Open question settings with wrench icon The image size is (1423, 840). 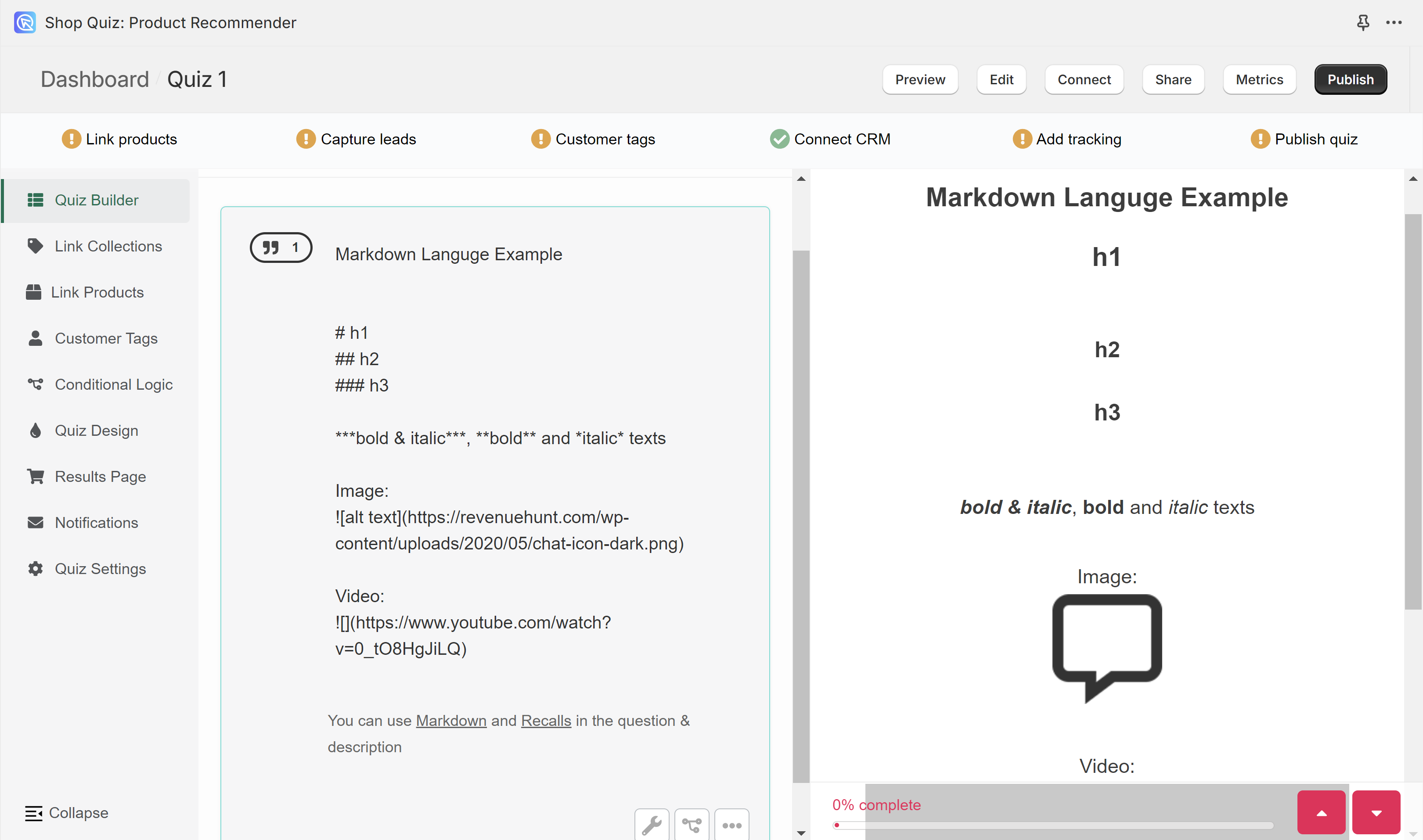click(x=652, y=825)
